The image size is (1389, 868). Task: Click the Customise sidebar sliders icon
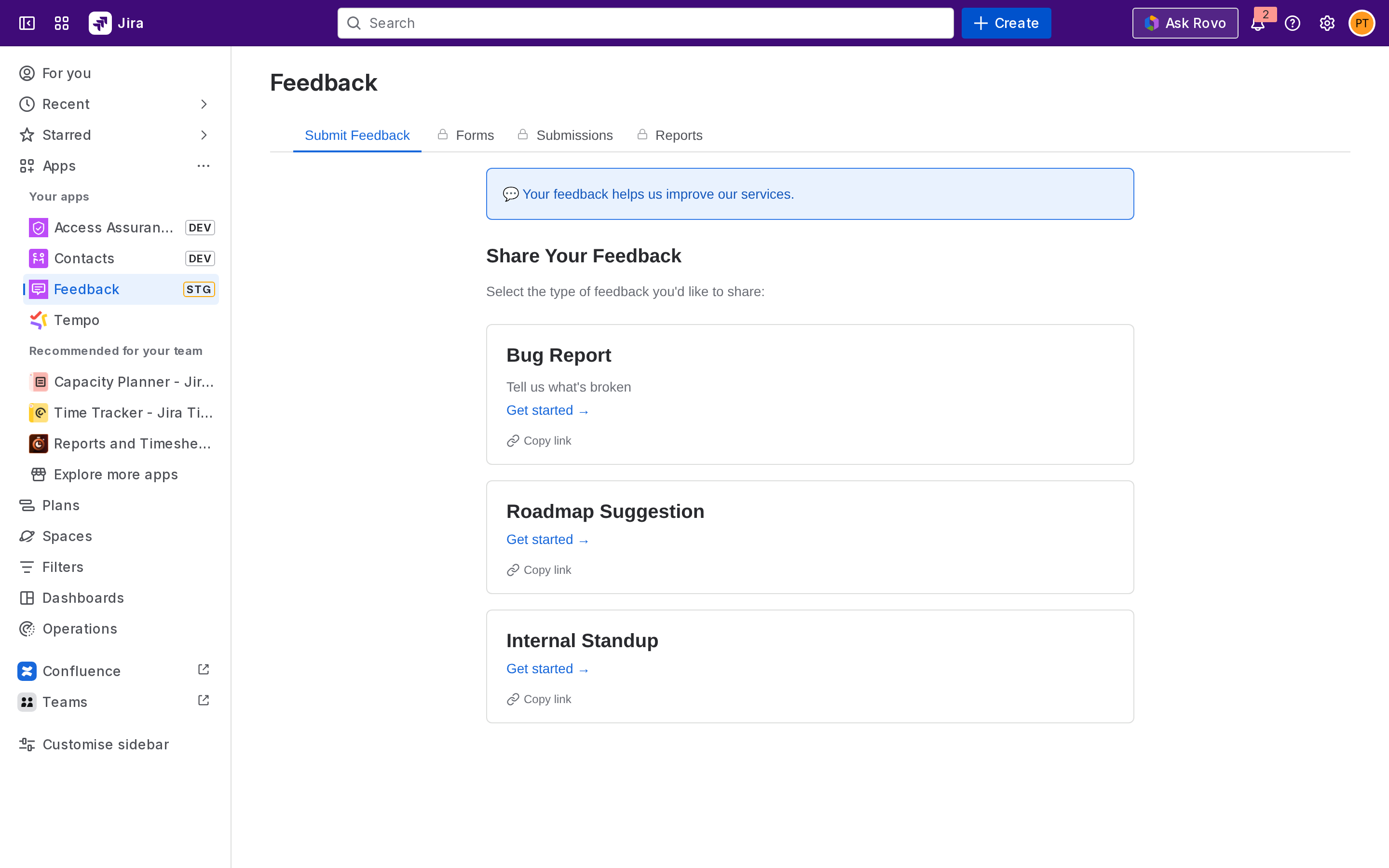point(27,745)
